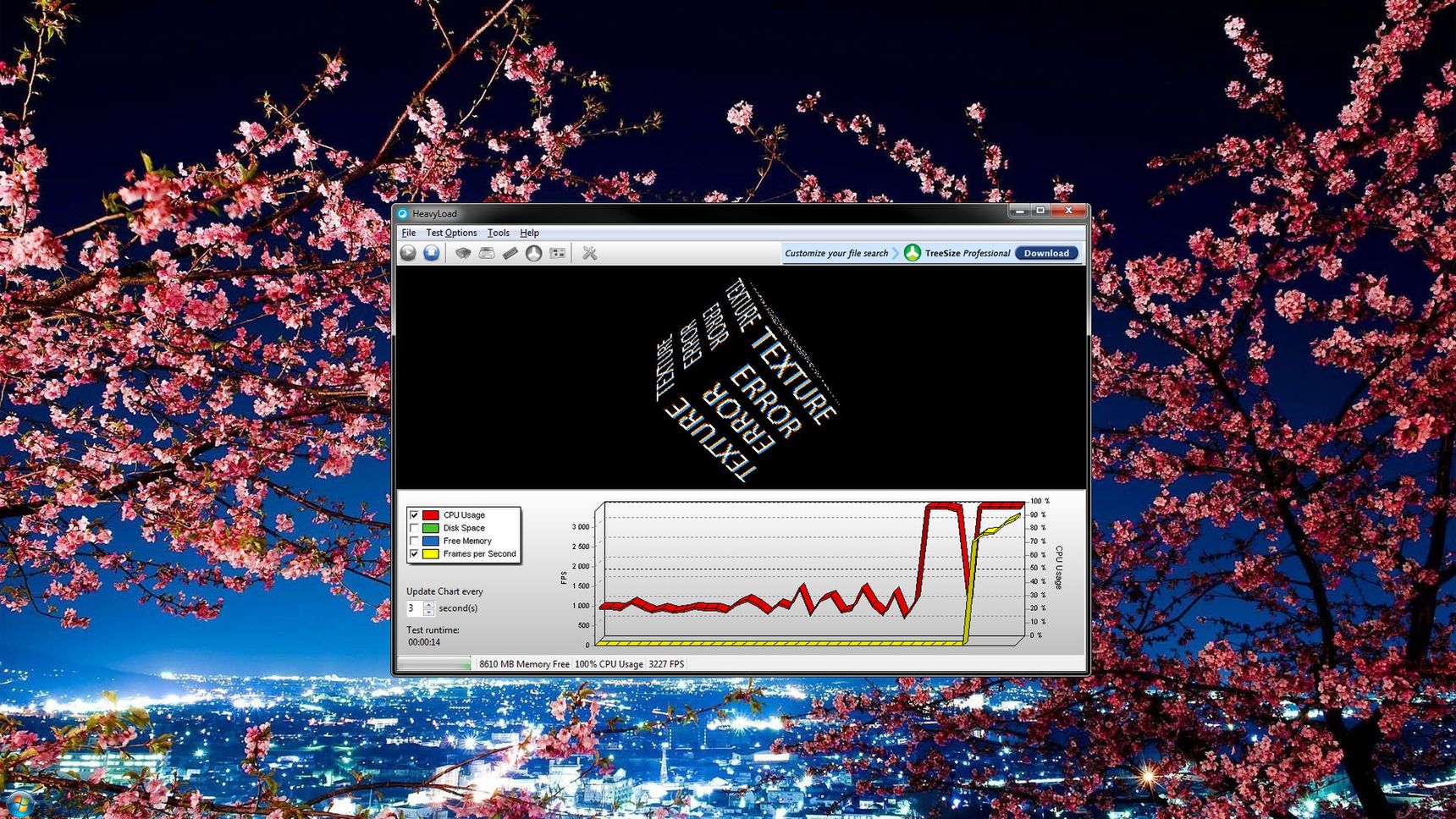This screenshot has height=819, width=1456.
Task: Click the '3227 FPS' status entry
Action: click(666, 664)
